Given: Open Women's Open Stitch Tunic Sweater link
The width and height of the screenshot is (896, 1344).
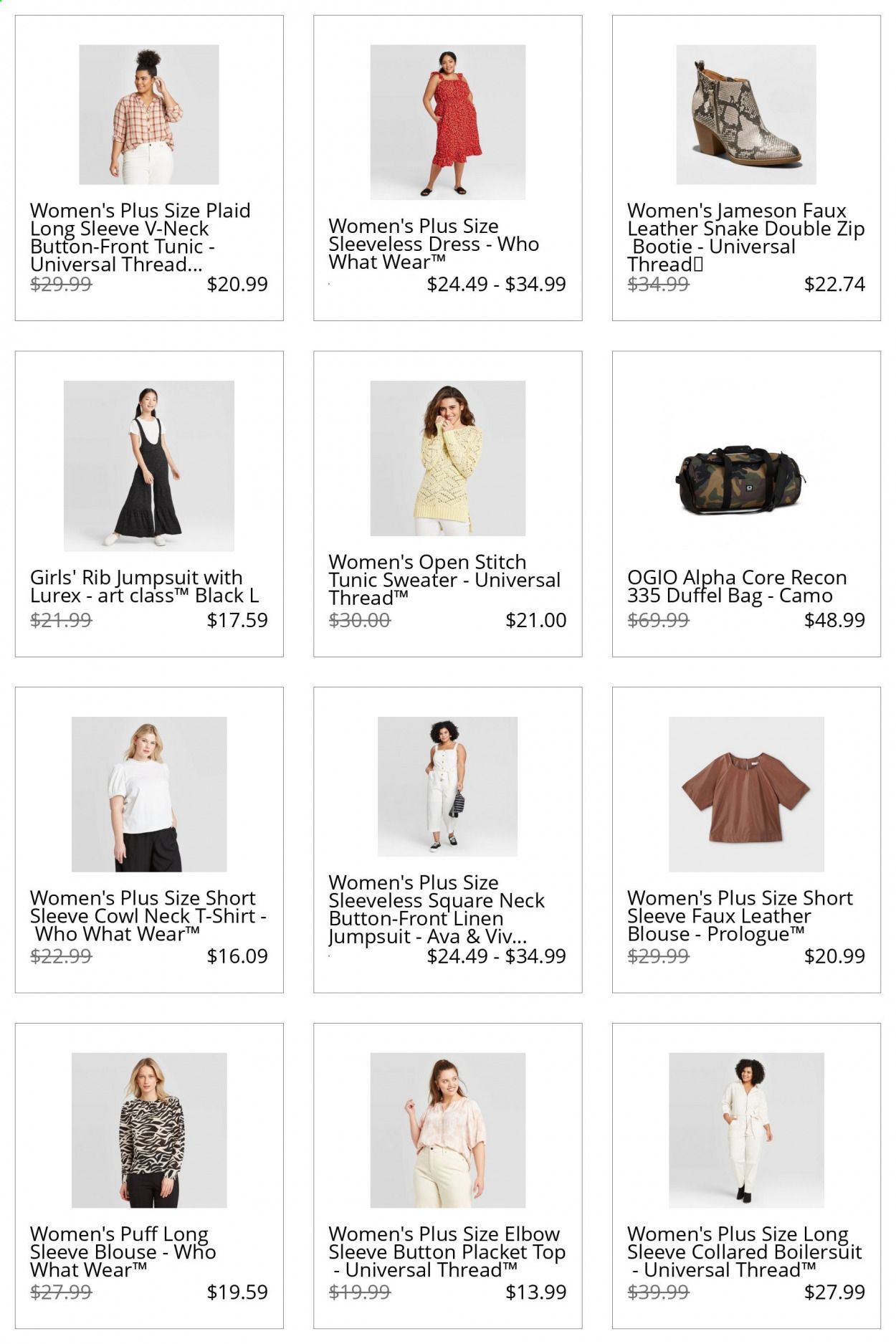Looking at the screenshot, I should pos(444,580).
